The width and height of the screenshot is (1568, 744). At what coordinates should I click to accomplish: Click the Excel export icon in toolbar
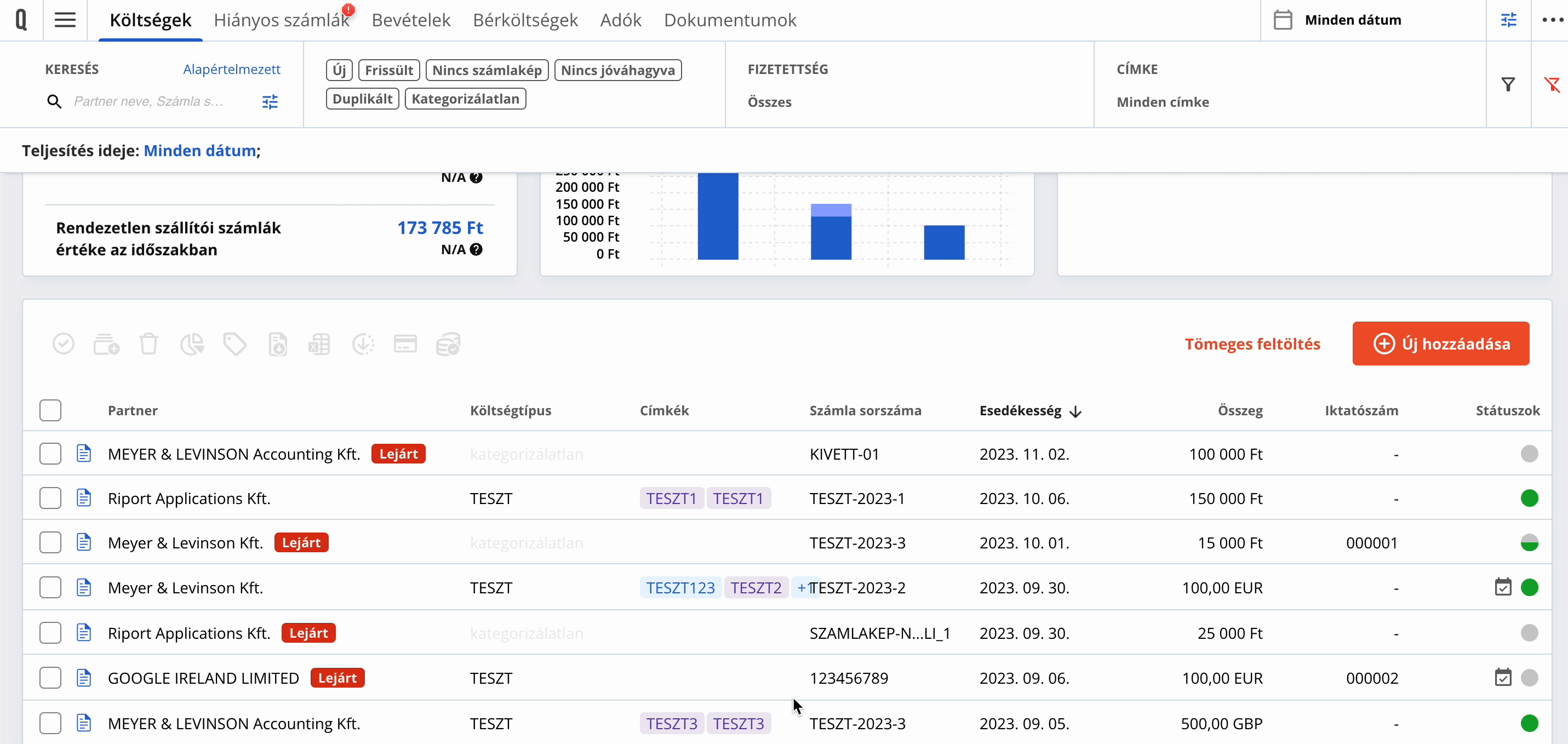click(x=319, y=344)
